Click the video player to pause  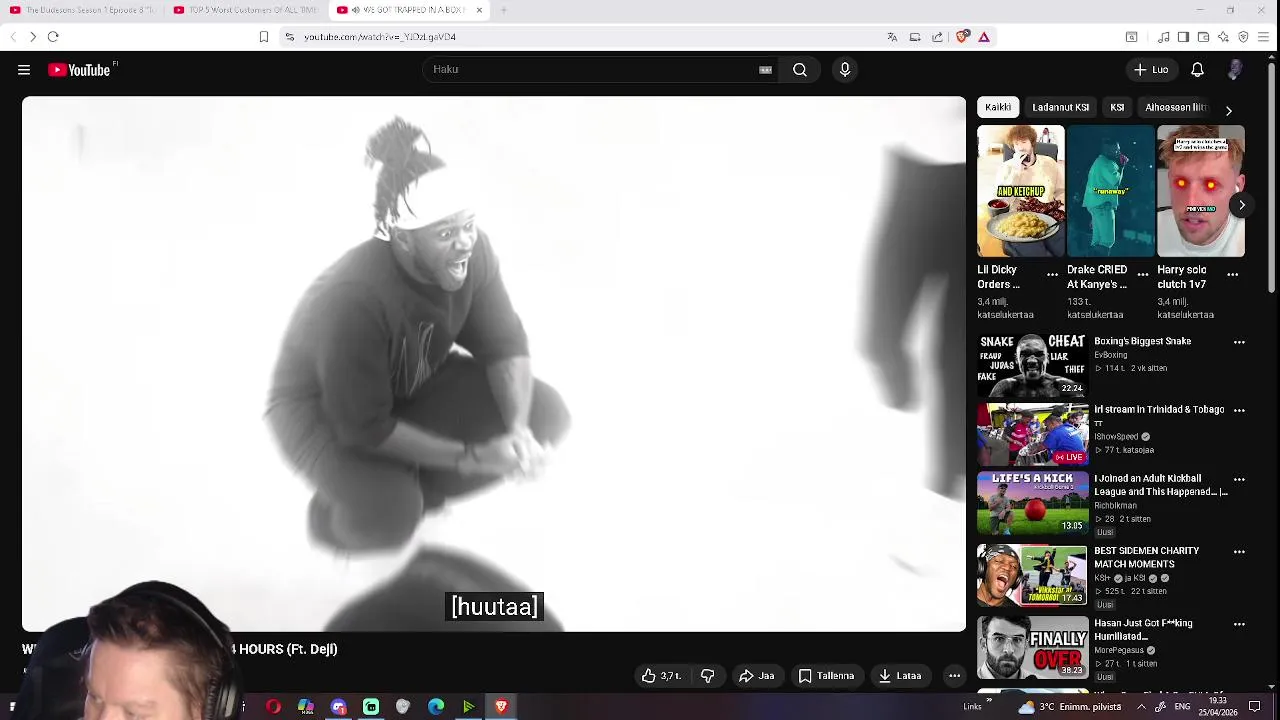(494, 364)
